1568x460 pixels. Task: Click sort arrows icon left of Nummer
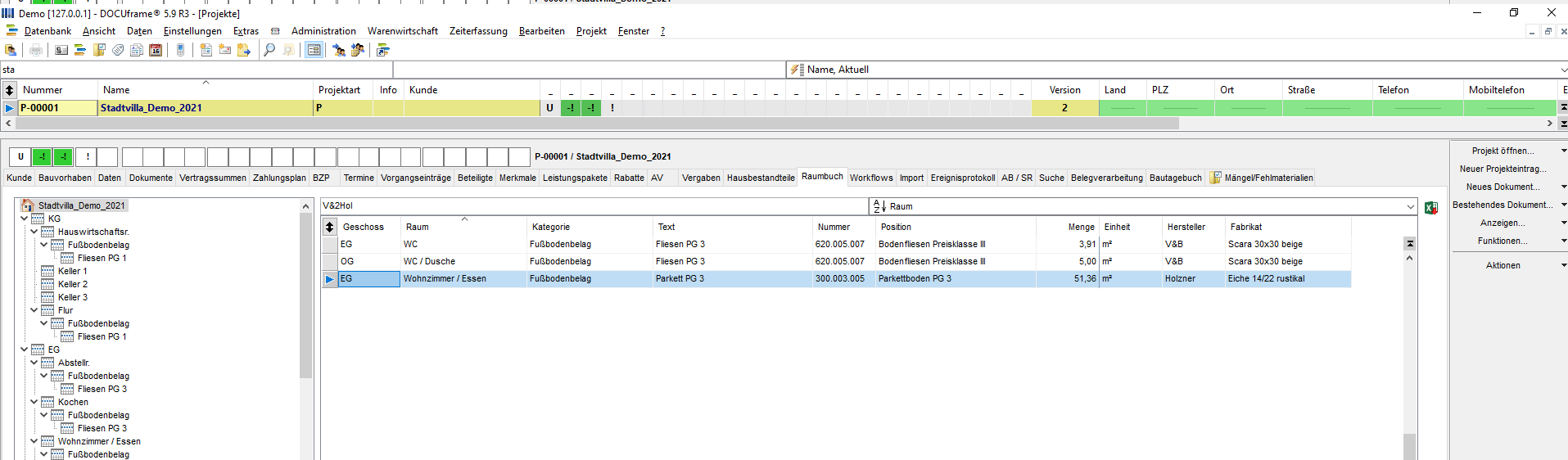click(x=9, y=89)
